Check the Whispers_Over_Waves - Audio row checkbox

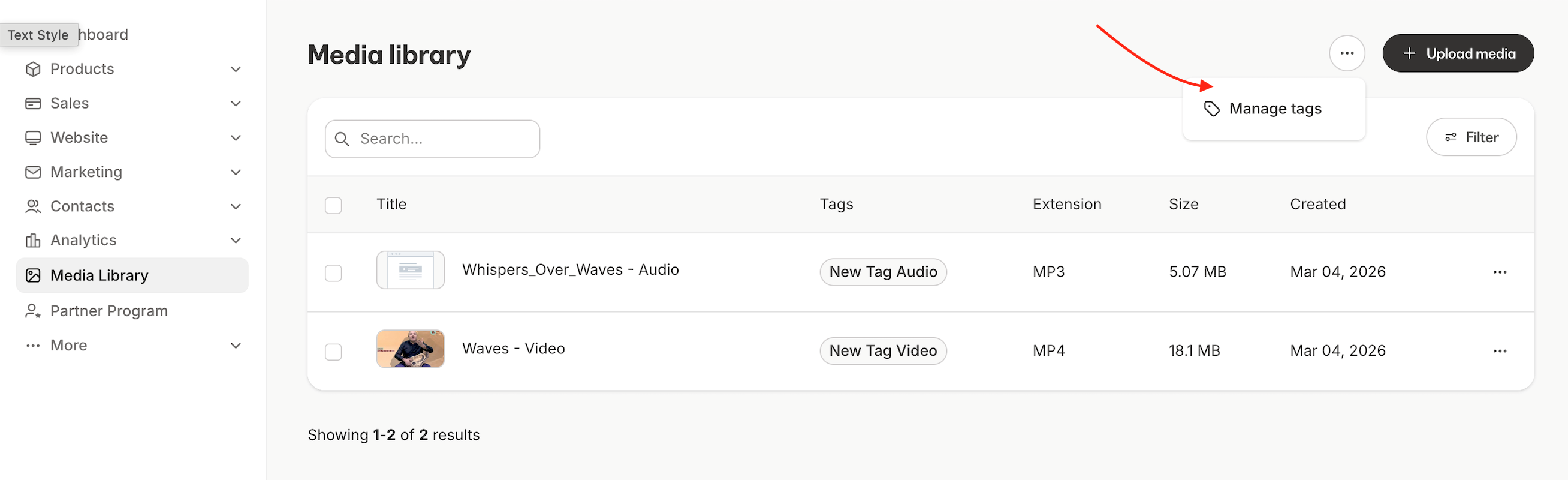(x=333, y=273)
